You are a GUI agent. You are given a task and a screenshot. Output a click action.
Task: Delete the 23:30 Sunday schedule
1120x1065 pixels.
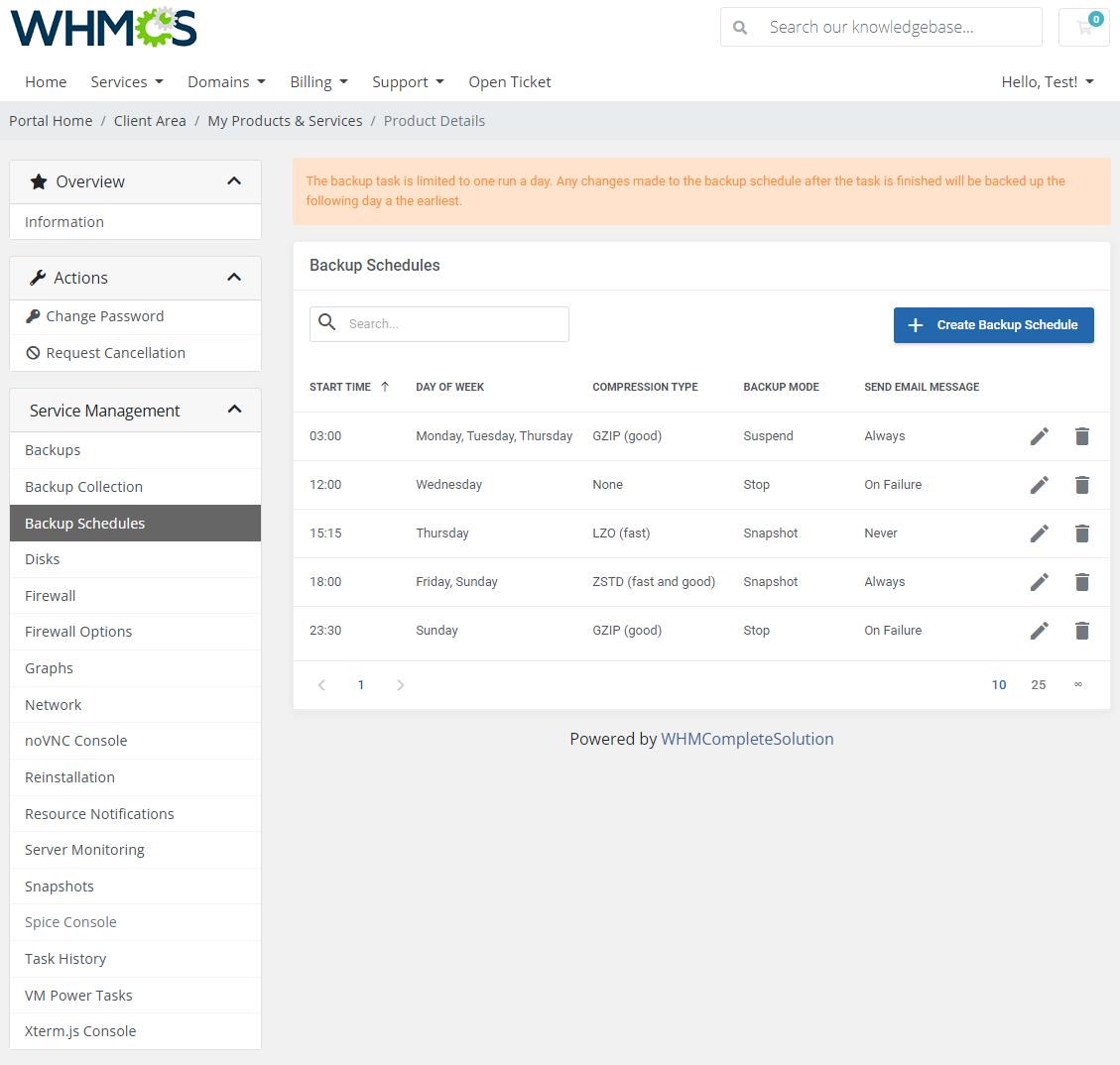(x=1081, y=631)
